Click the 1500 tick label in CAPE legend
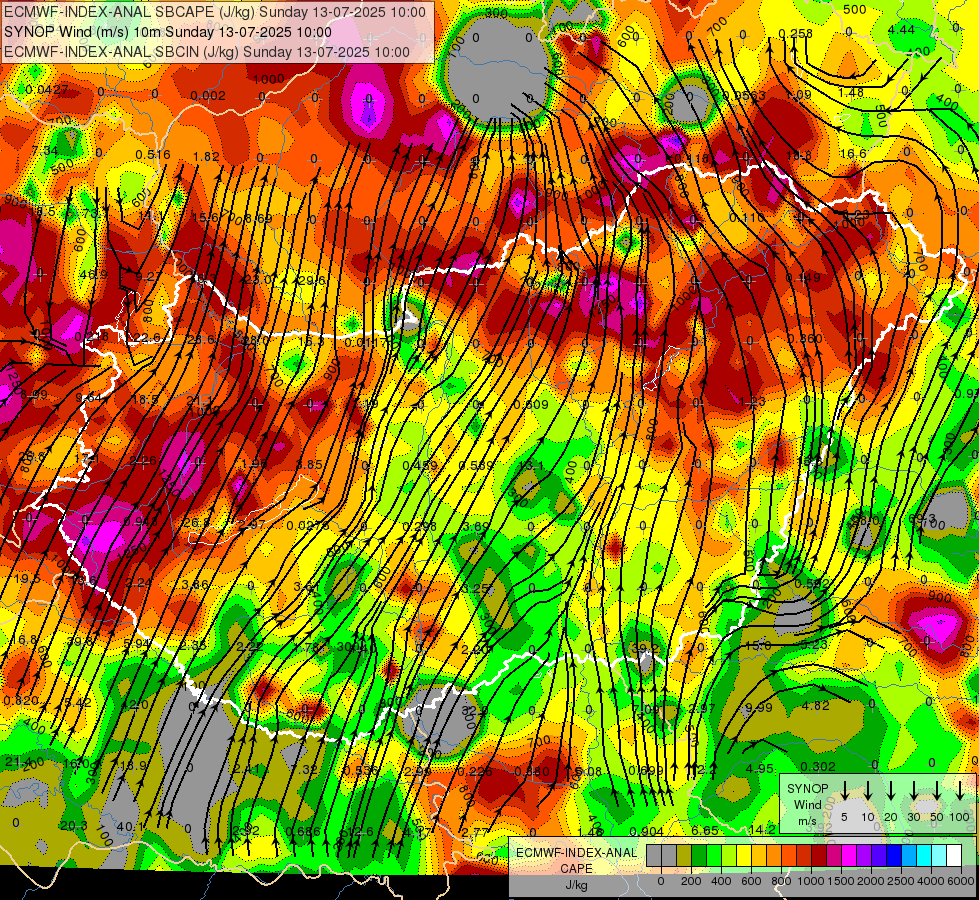979x900 pixels. click(x=841, y=881)
